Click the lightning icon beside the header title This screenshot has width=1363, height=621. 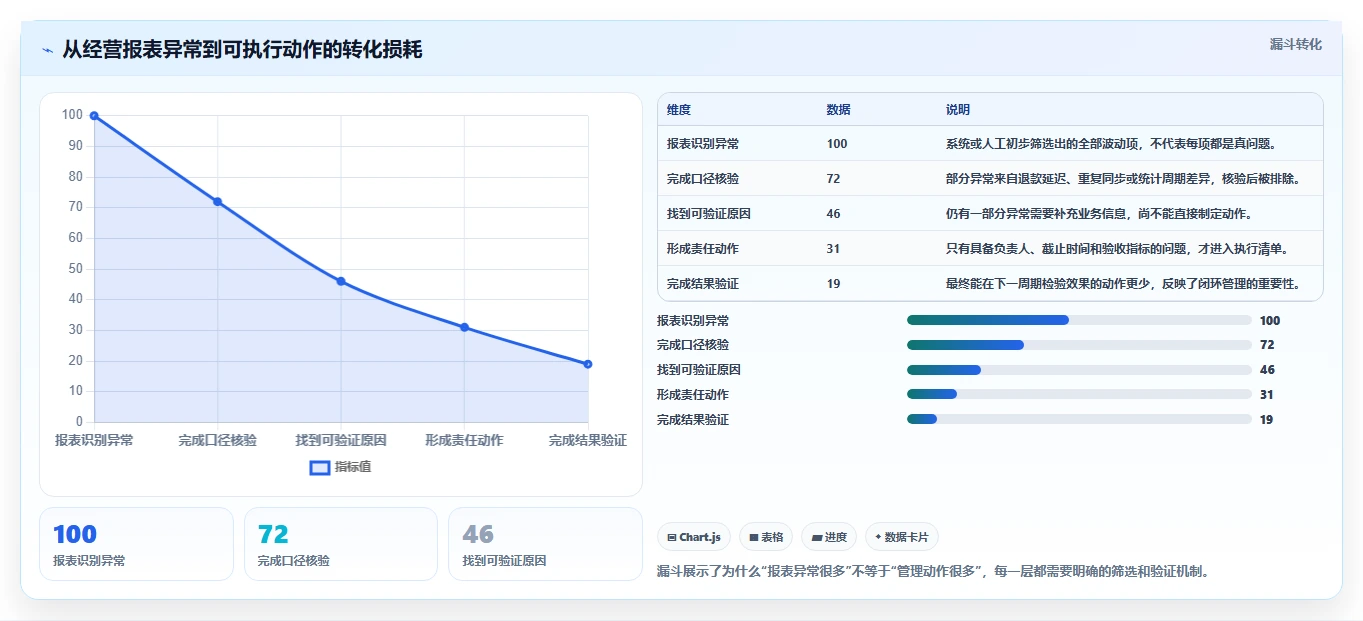[x=47, y=50]
